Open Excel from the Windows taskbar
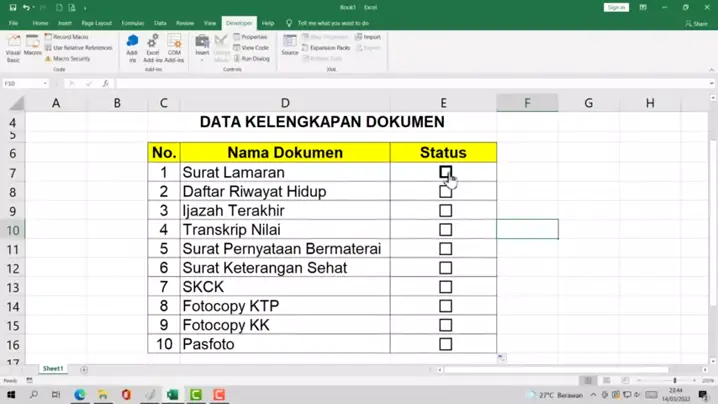Screen dimensions: 718x404 [x=172, y=395]
